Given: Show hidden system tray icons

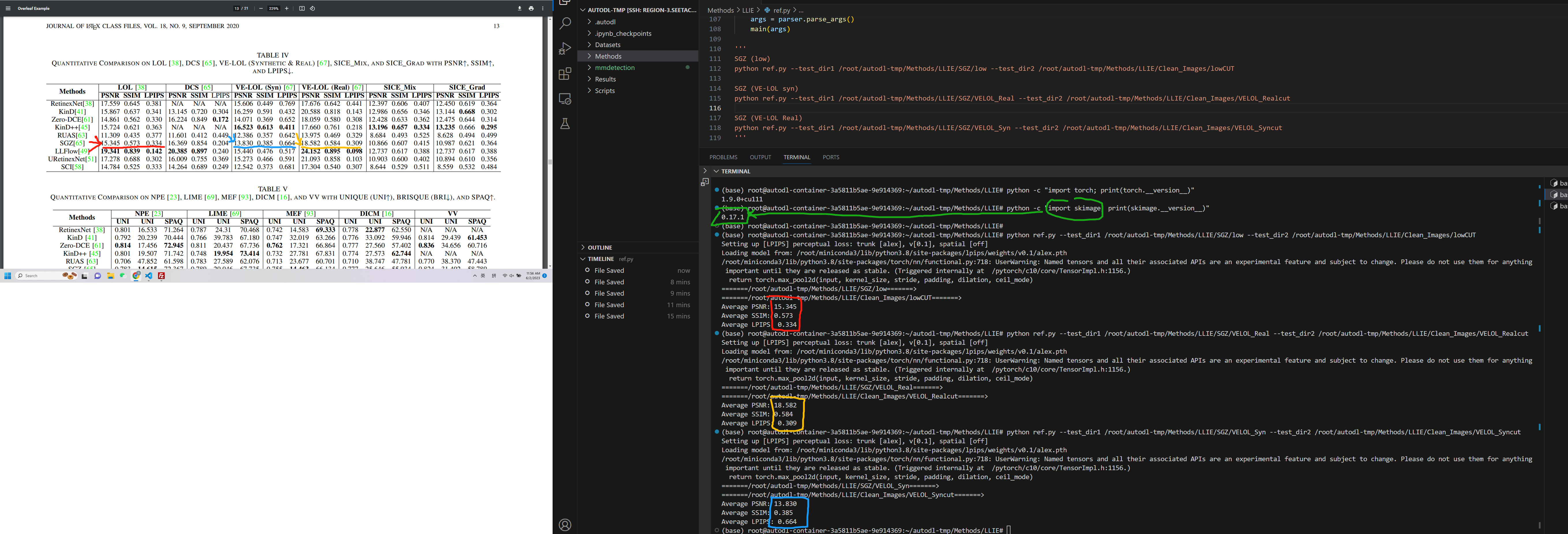Looking at the screenshot, I should [x=475, y=276].
